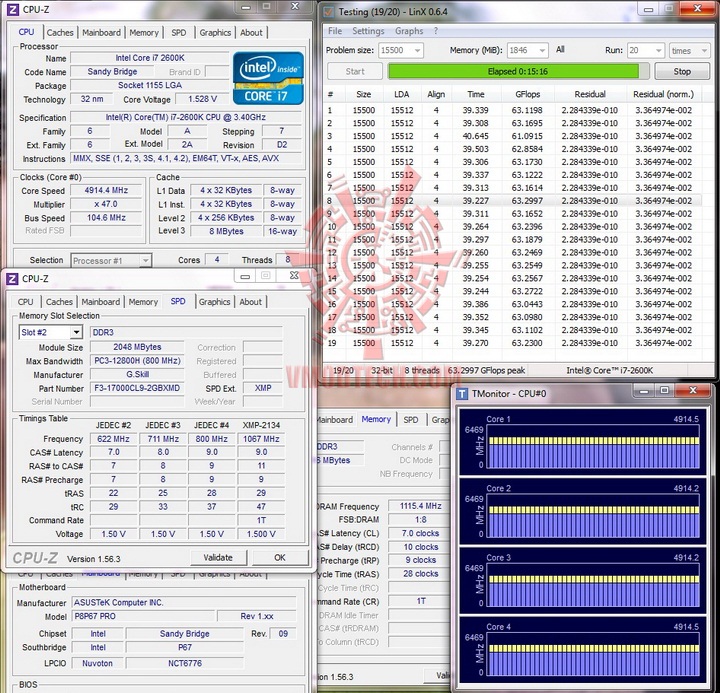
Task: Click Bus Speed value 104.6 MHz
Action: 106,218
